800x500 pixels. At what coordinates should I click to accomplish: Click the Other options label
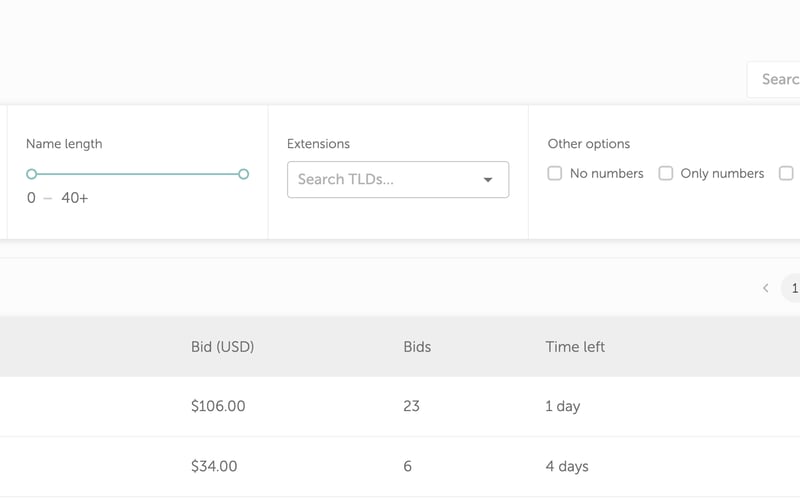click(589, 144)
